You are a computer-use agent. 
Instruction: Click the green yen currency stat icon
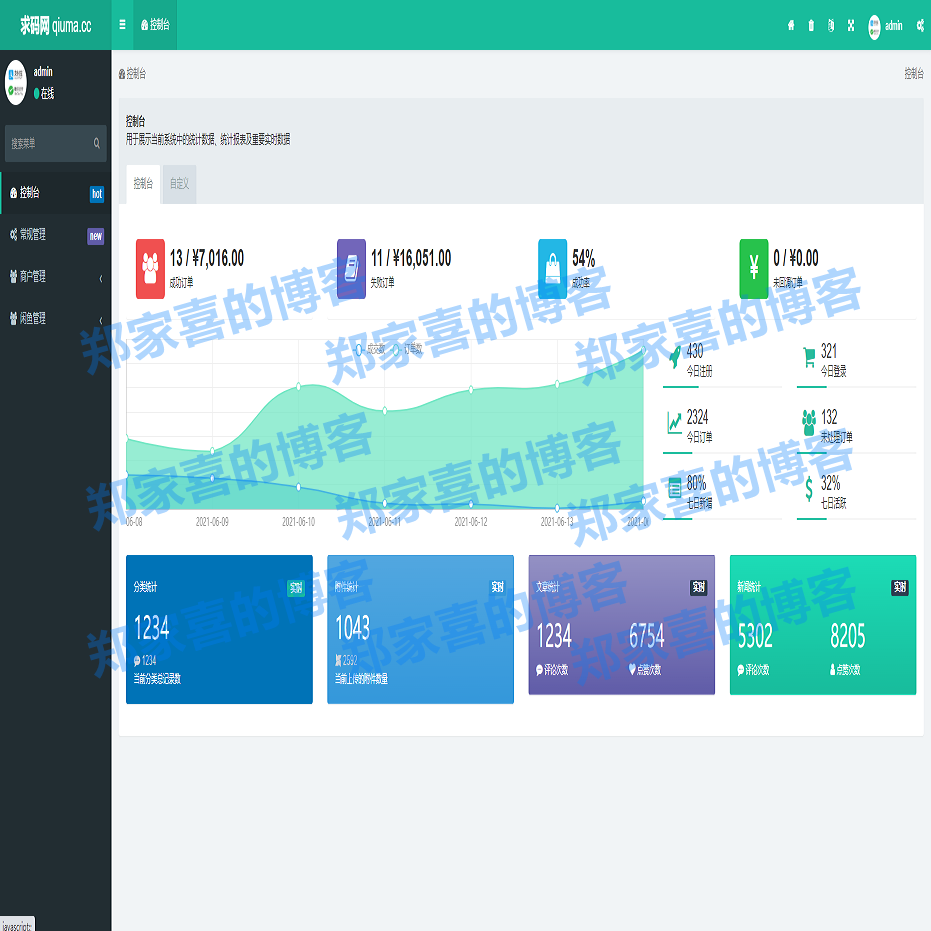pos(755,268)
